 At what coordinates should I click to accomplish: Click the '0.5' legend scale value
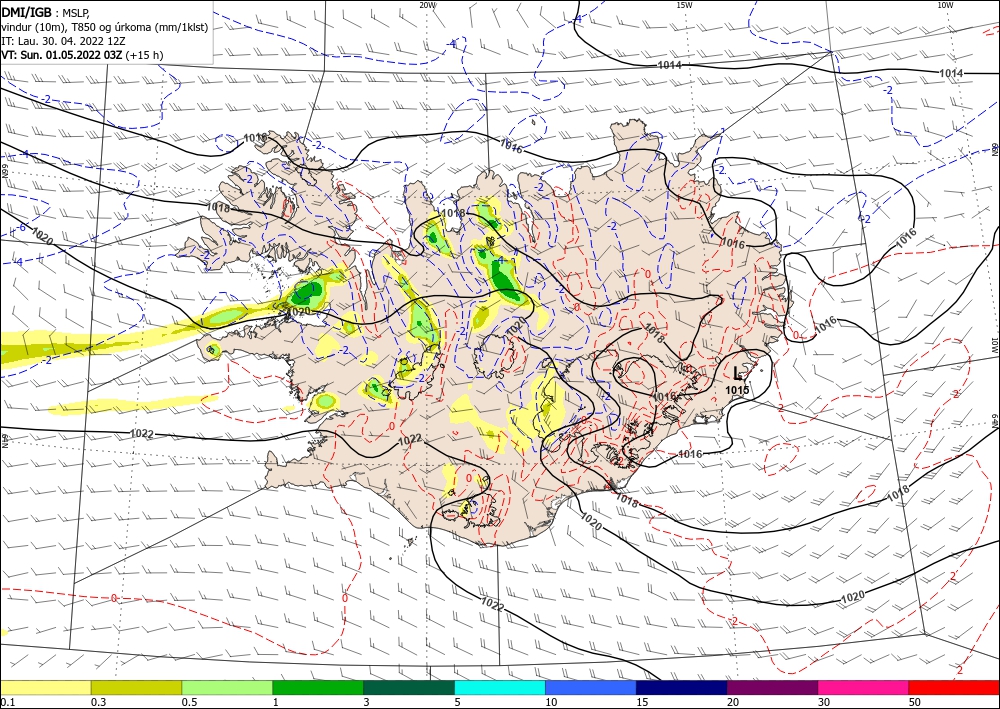(x=189, y=702)
